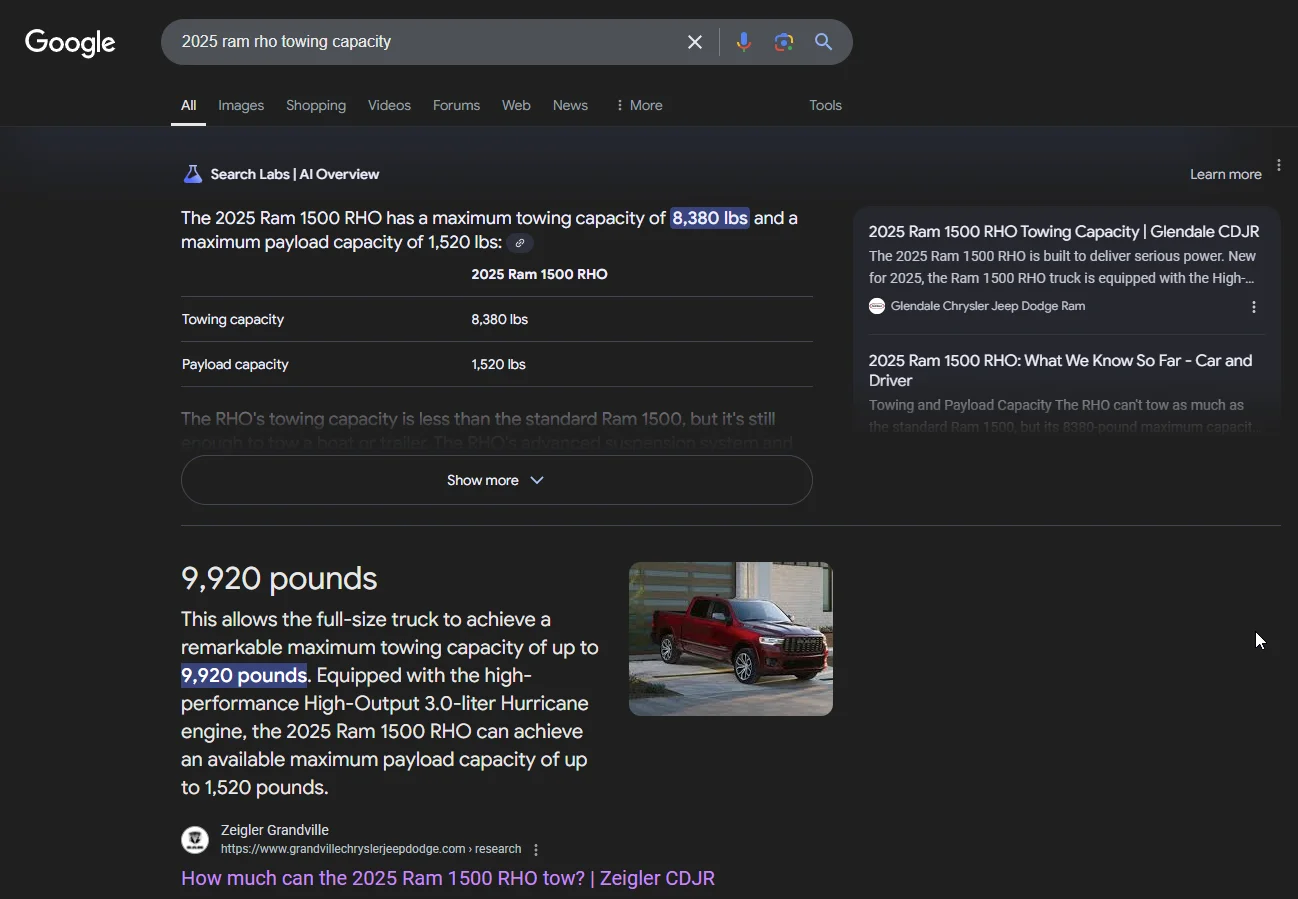Screen dimensions: 1298x899
Task: Switch to the All tab
Action: point(188,105)
